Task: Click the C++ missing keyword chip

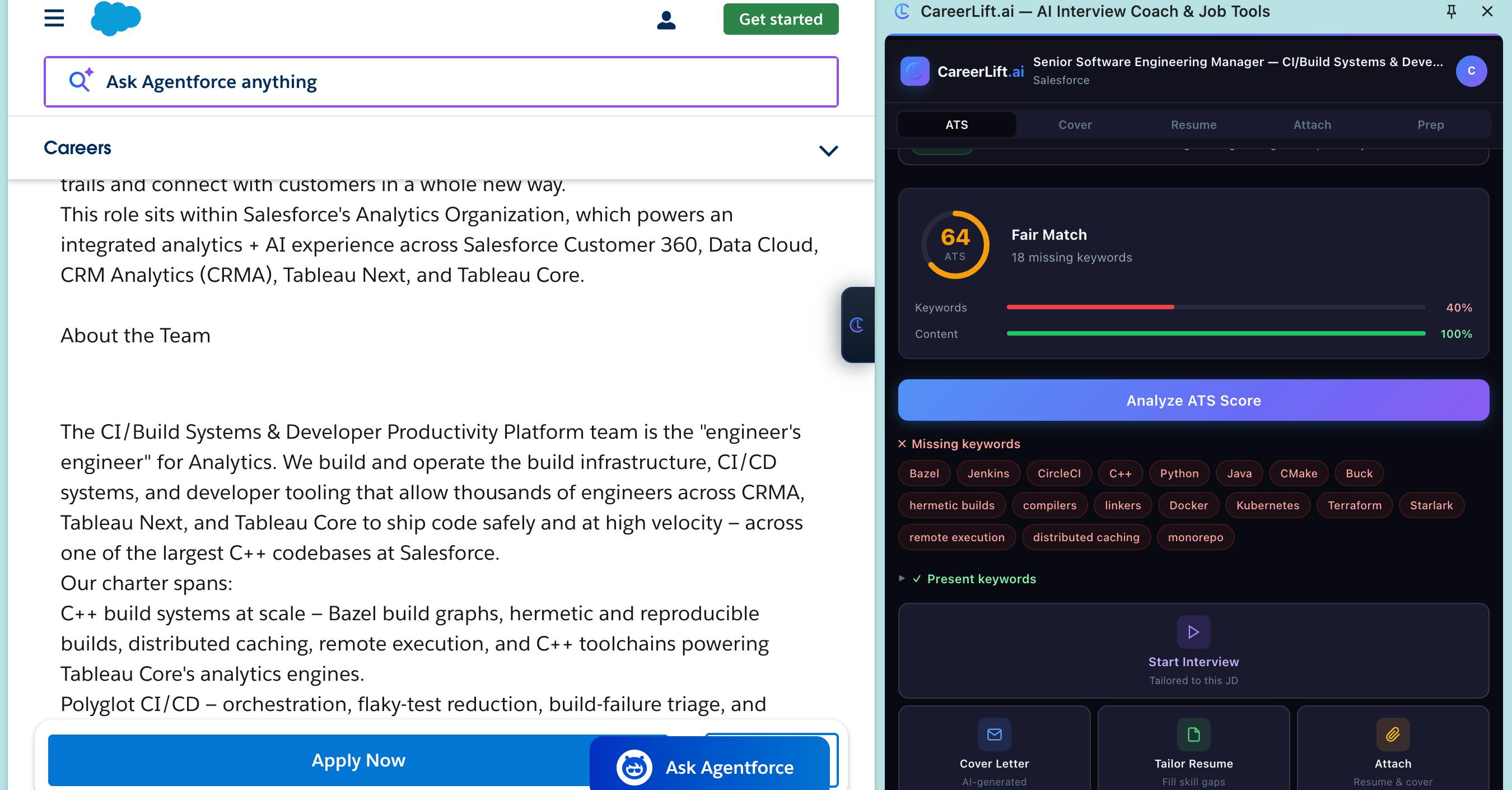Action: [x=1120, y=473]
